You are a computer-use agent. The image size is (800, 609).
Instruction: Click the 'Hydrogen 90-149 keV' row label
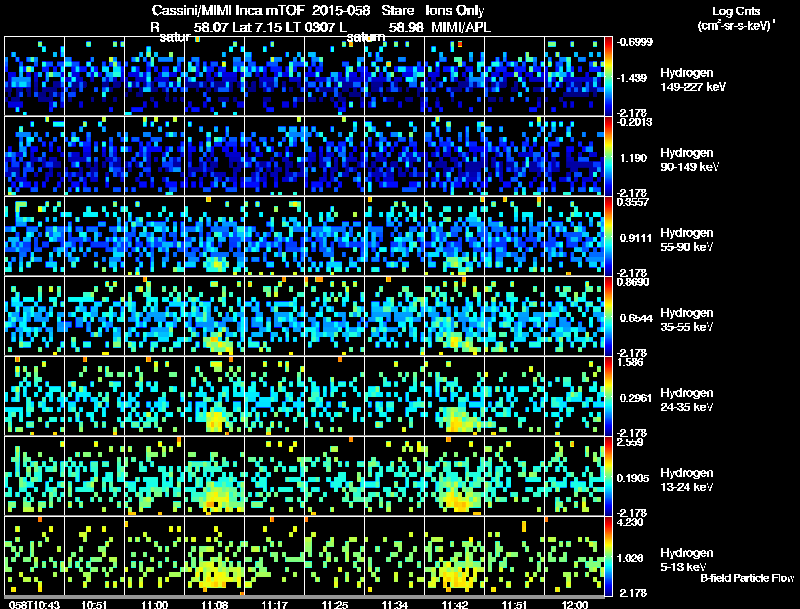pos(690,160)
